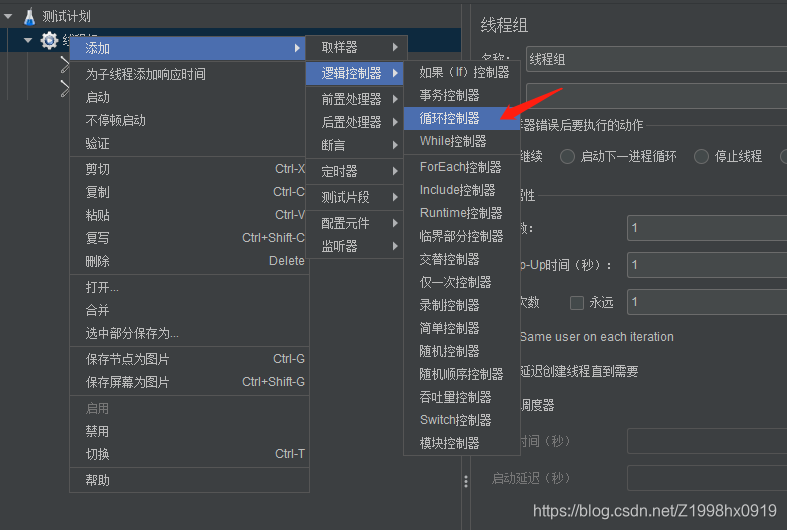Add 循环控制器
787x530 pixels.
coord(462,118)
